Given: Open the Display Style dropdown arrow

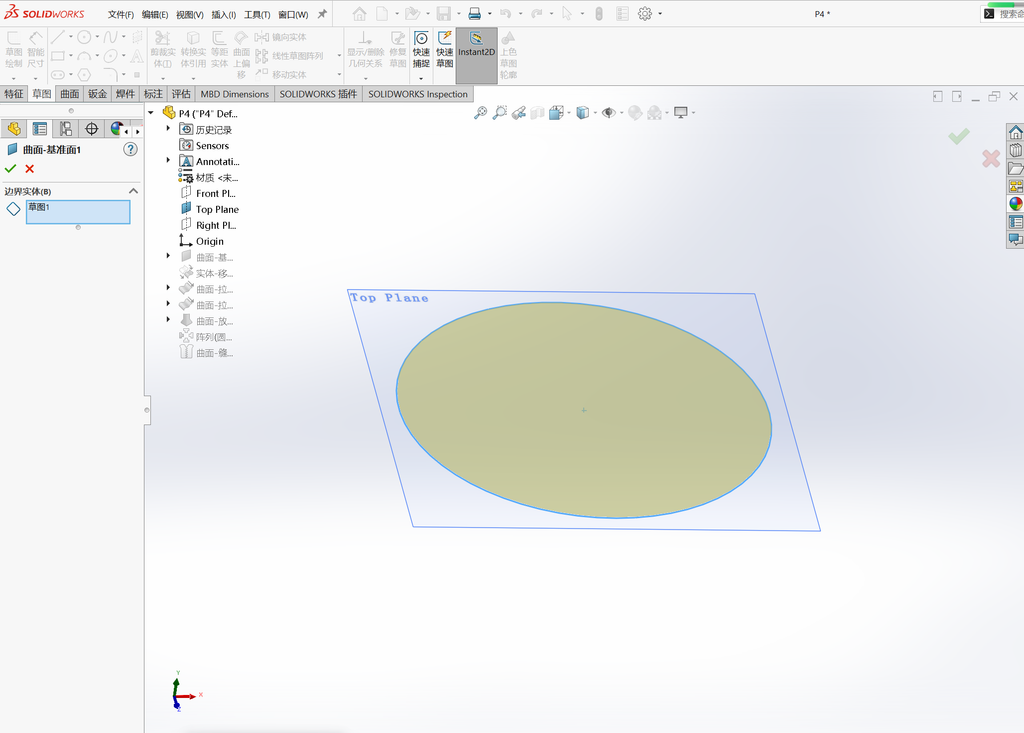Looking at the screenshot, I should pos(595,113).
